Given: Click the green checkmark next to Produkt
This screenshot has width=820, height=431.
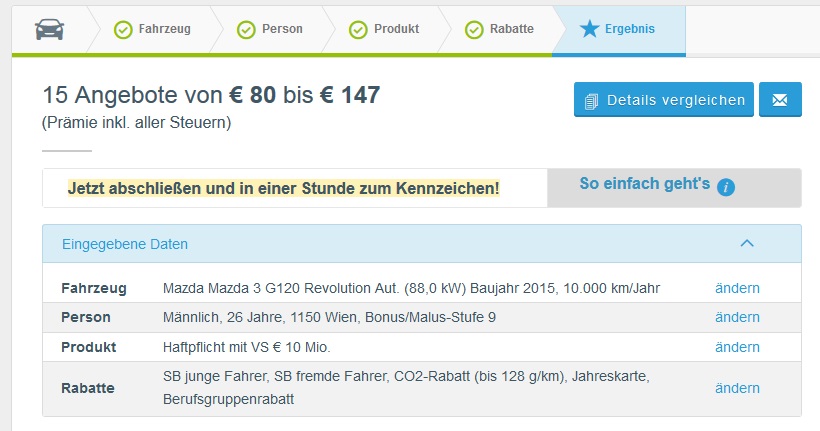Looking at the screenshot, I should click(x=358, y=30).
